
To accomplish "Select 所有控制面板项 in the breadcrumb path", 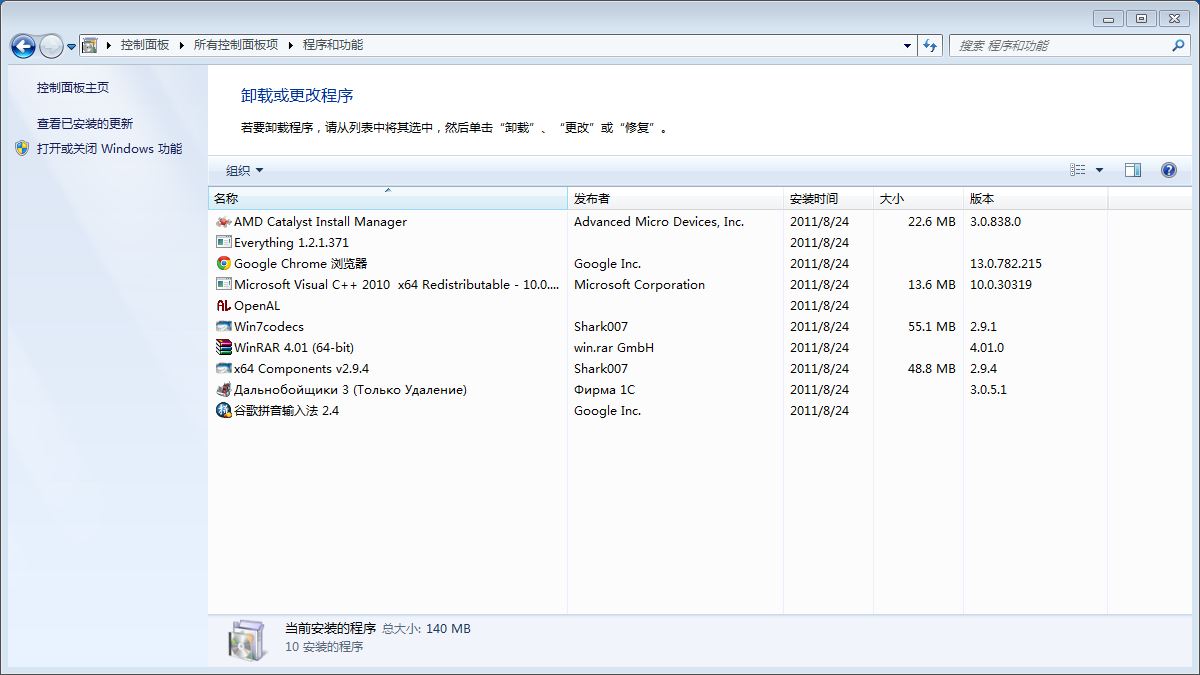I will pyautogui.click(x=235, y=45).
